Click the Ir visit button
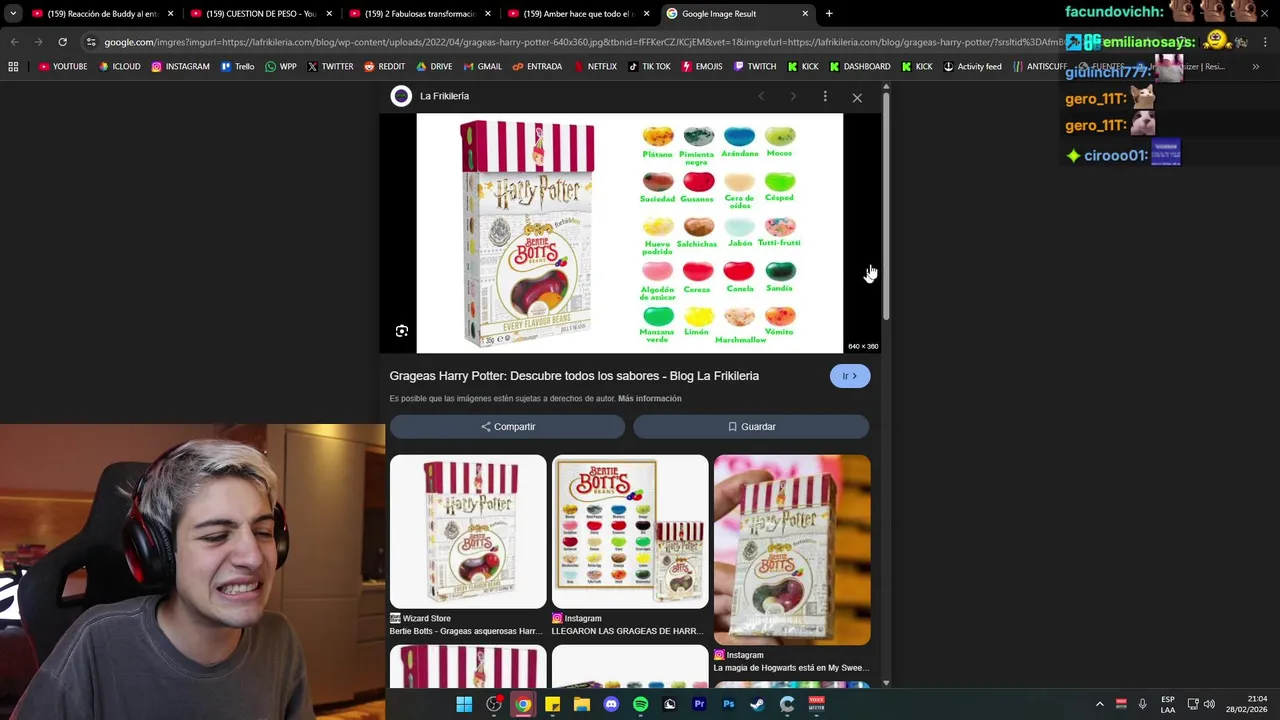Viewport: 1280px width, 720px height. click(x=850, y=376)
